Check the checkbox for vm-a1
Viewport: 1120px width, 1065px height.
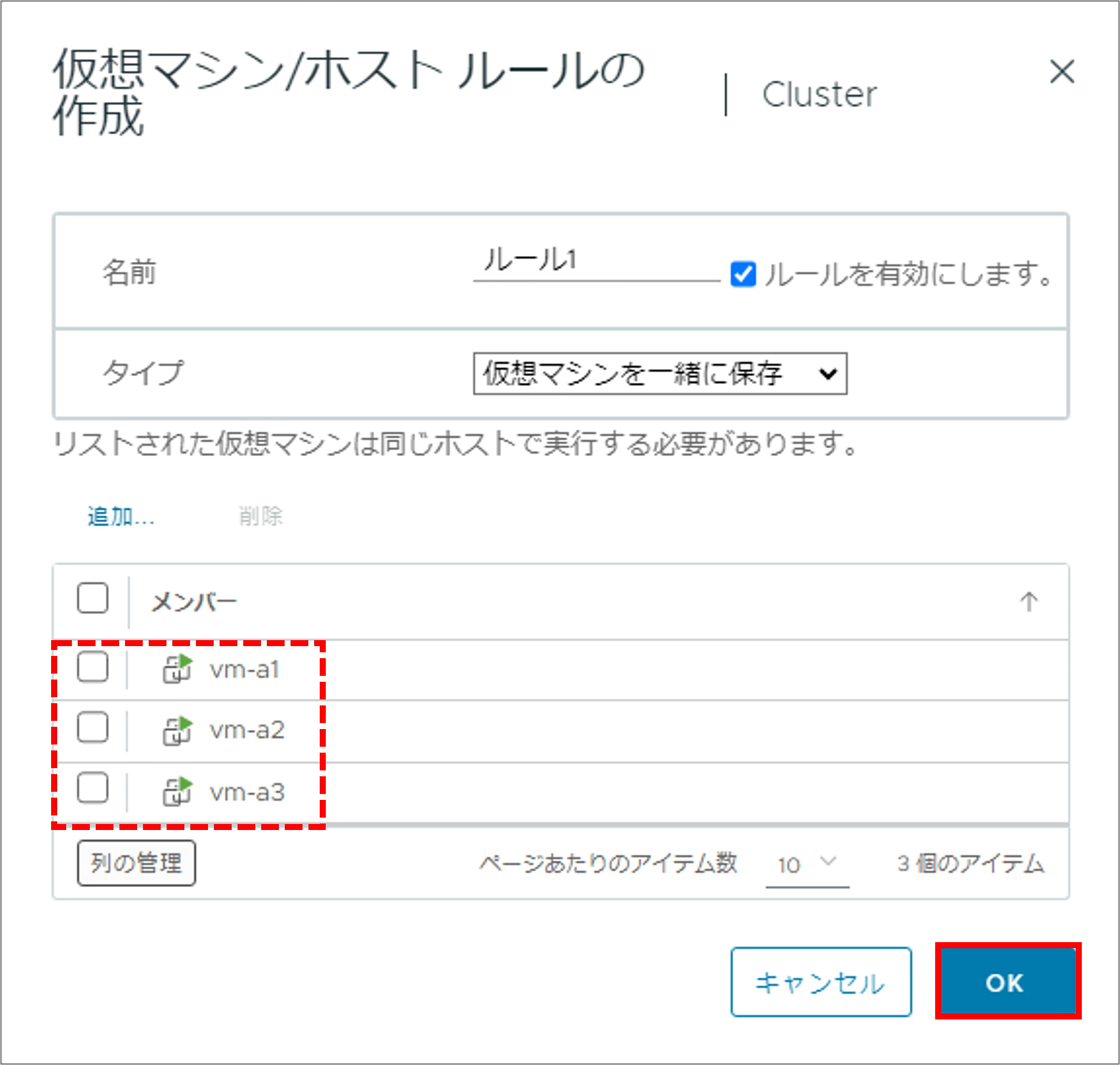click(92, 666)
